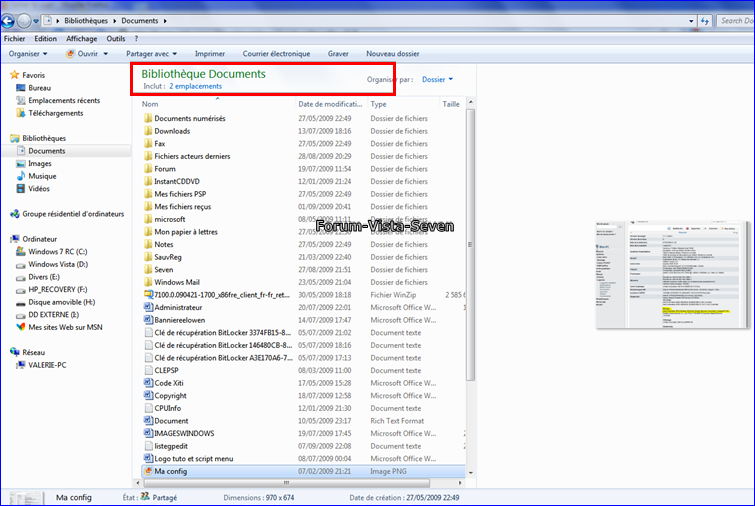Select the Windows Mail folder

[x=177, y=282]
